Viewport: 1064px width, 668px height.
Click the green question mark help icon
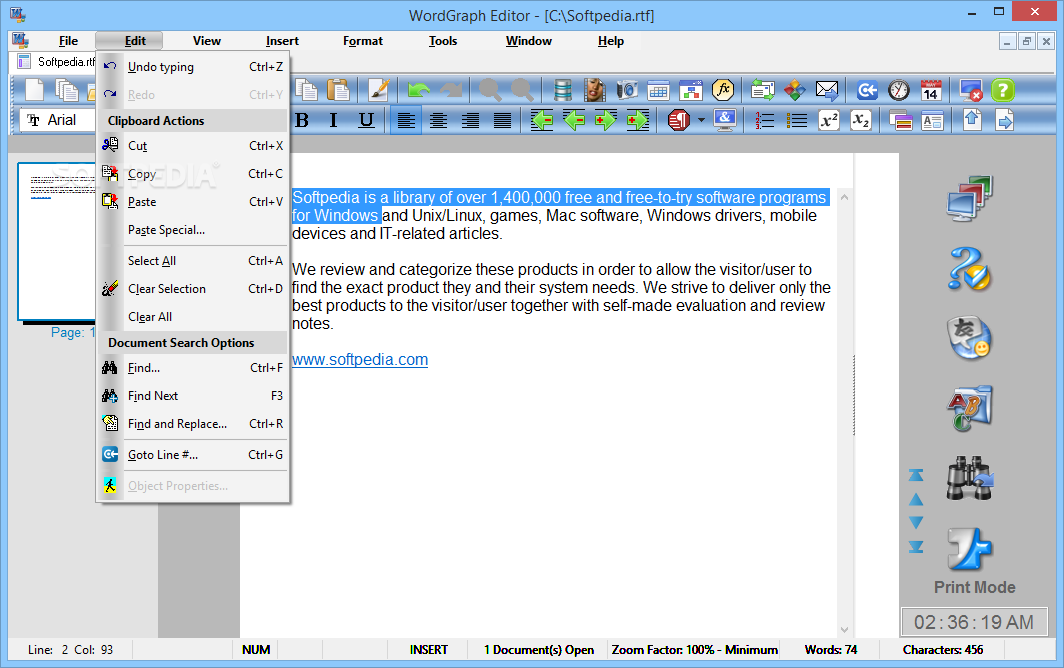point(1002,90)
